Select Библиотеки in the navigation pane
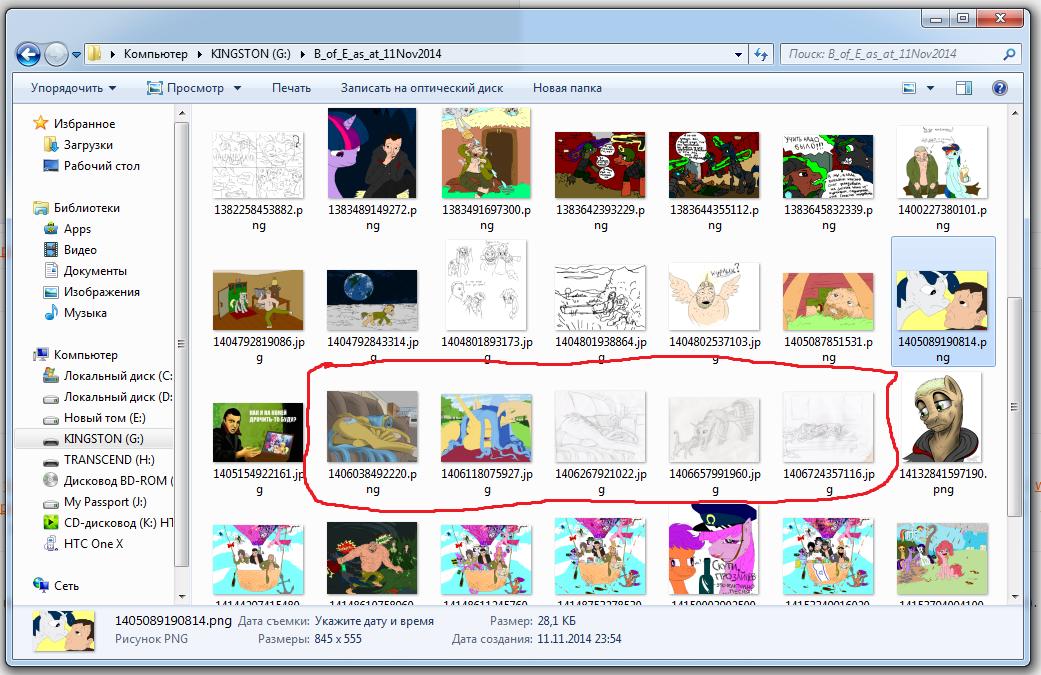Screen dimensions: 1041x675 tap(87, 208)
